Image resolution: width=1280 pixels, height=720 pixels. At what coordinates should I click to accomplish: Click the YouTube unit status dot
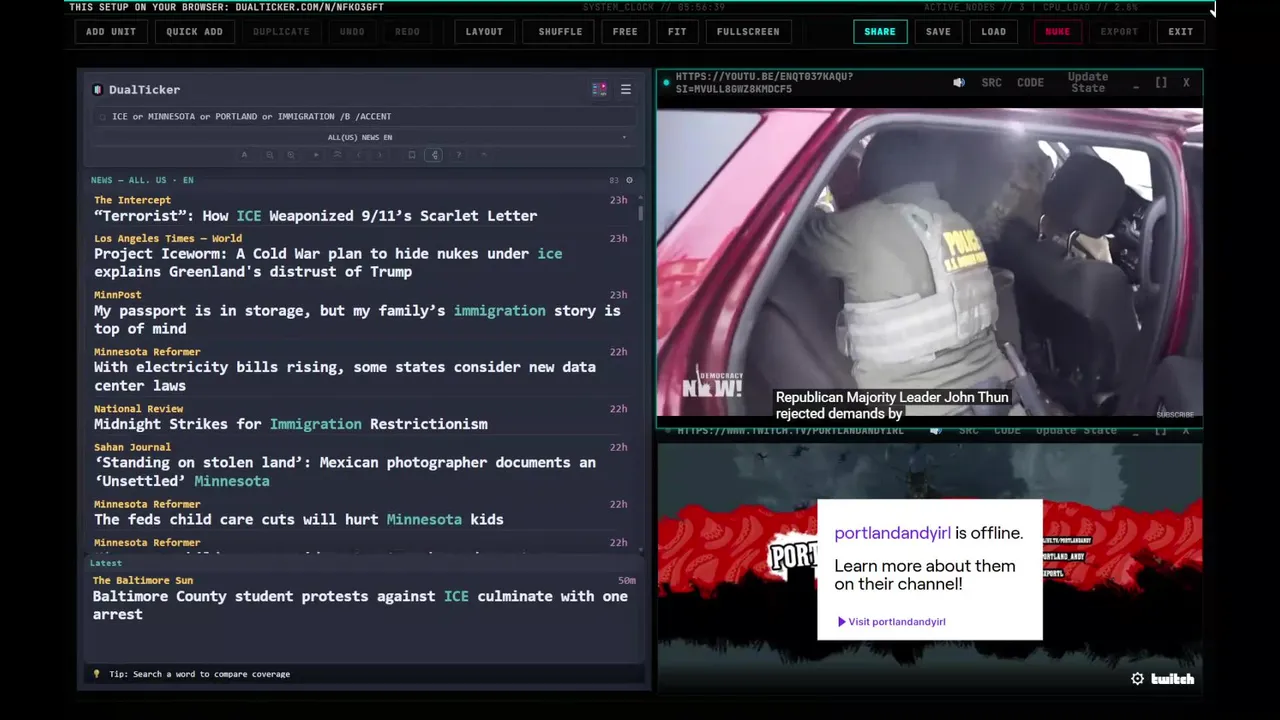666,83
